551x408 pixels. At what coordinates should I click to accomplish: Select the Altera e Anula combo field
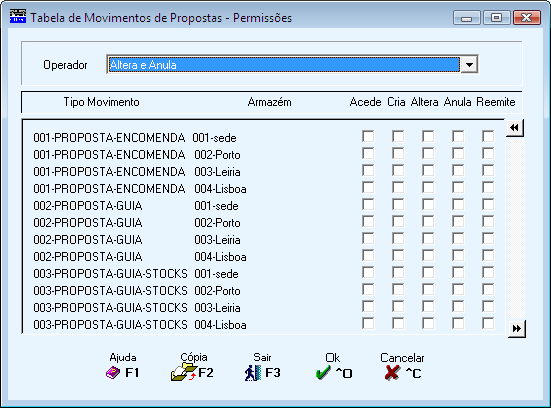click(284, 65)
